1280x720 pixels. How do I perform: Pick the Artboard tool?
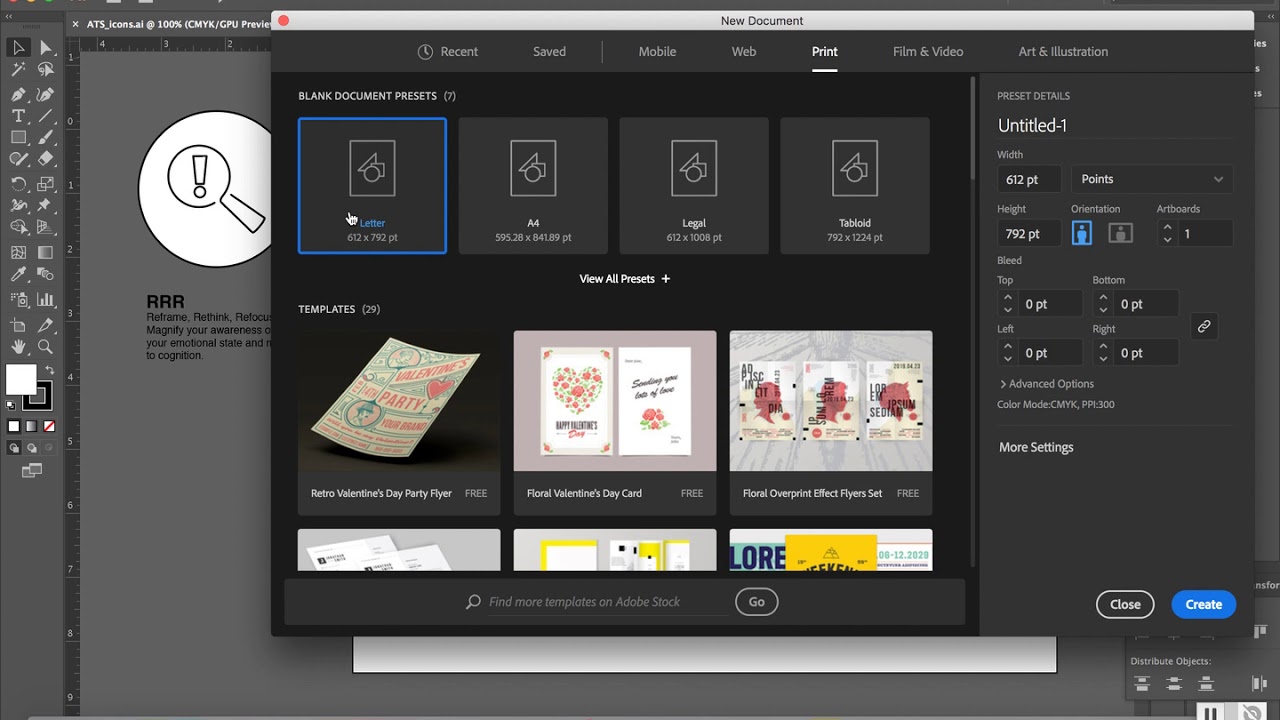tap(18, 325)
